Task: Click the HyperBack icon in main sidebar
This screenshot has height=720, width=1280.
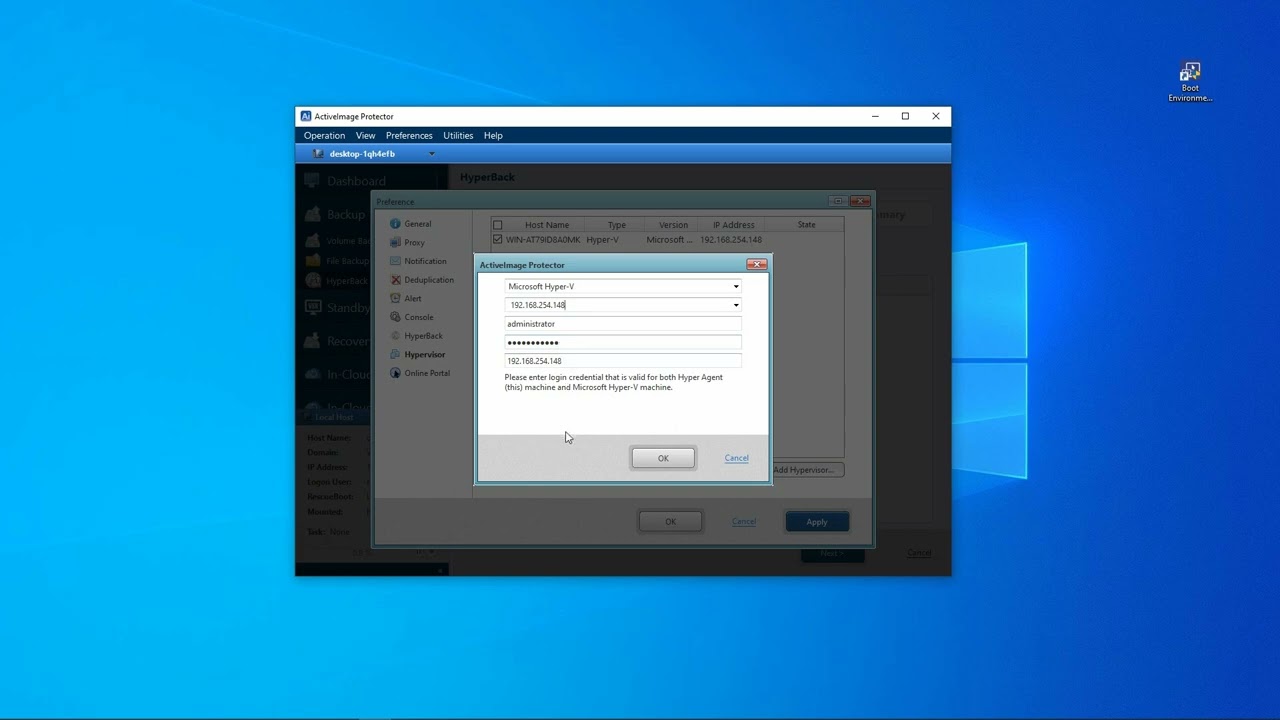Action: click(x=314, y=281)
